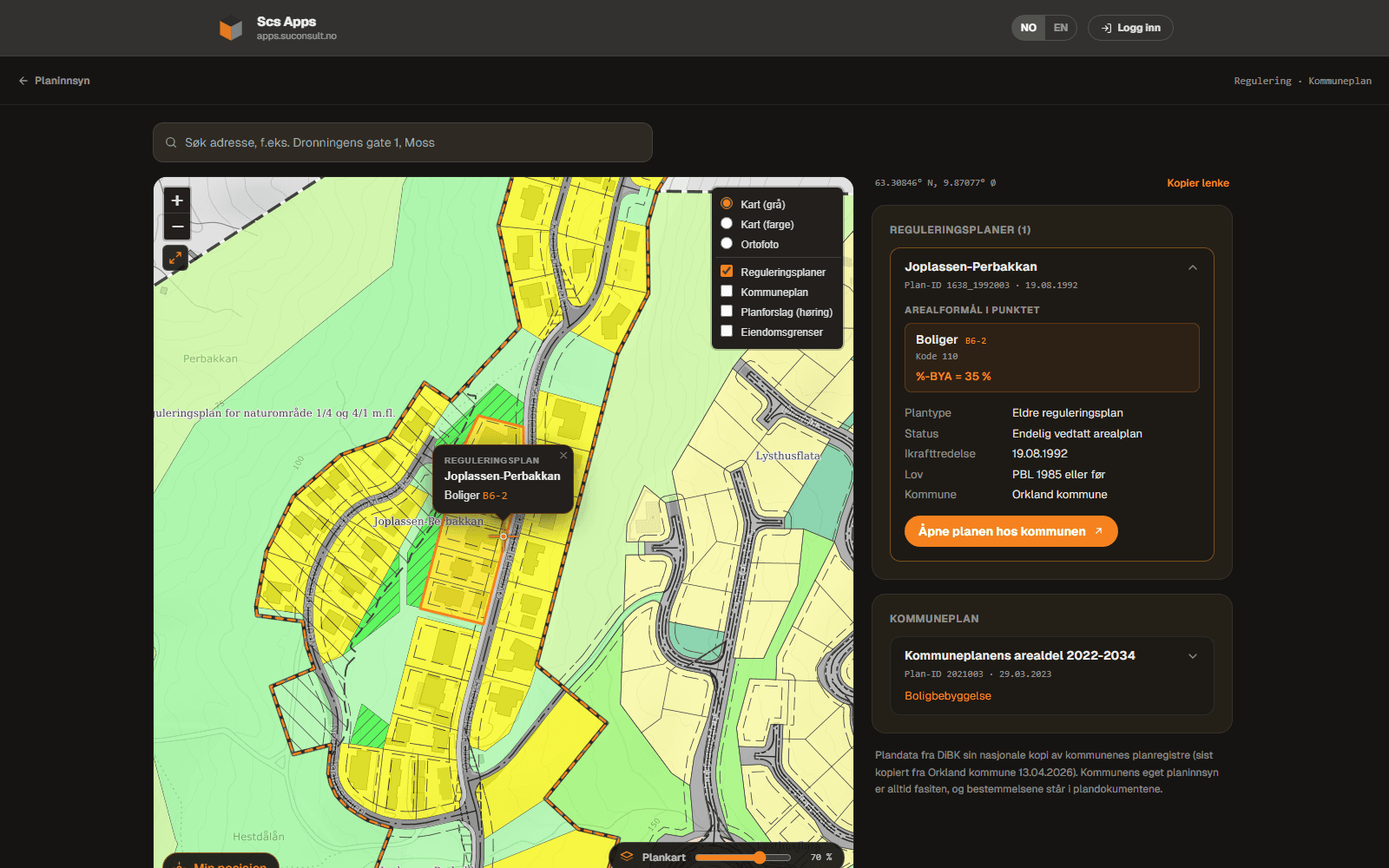Collapse the Joplassen-Perbakkan plan card

click(1193, 267)
